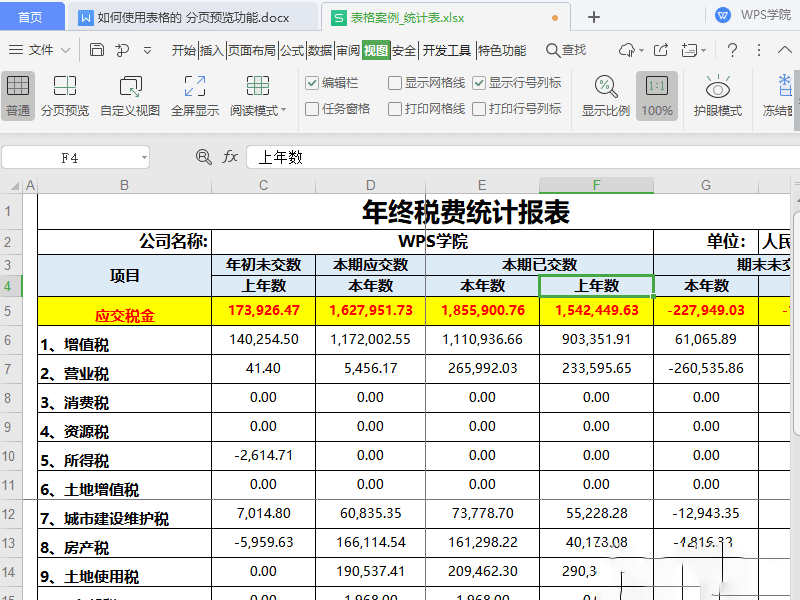The height and width of the screenshot is (600, 800).
Task: Click the Freeze Panes (冻结) icon
Action: pos(784,86)
